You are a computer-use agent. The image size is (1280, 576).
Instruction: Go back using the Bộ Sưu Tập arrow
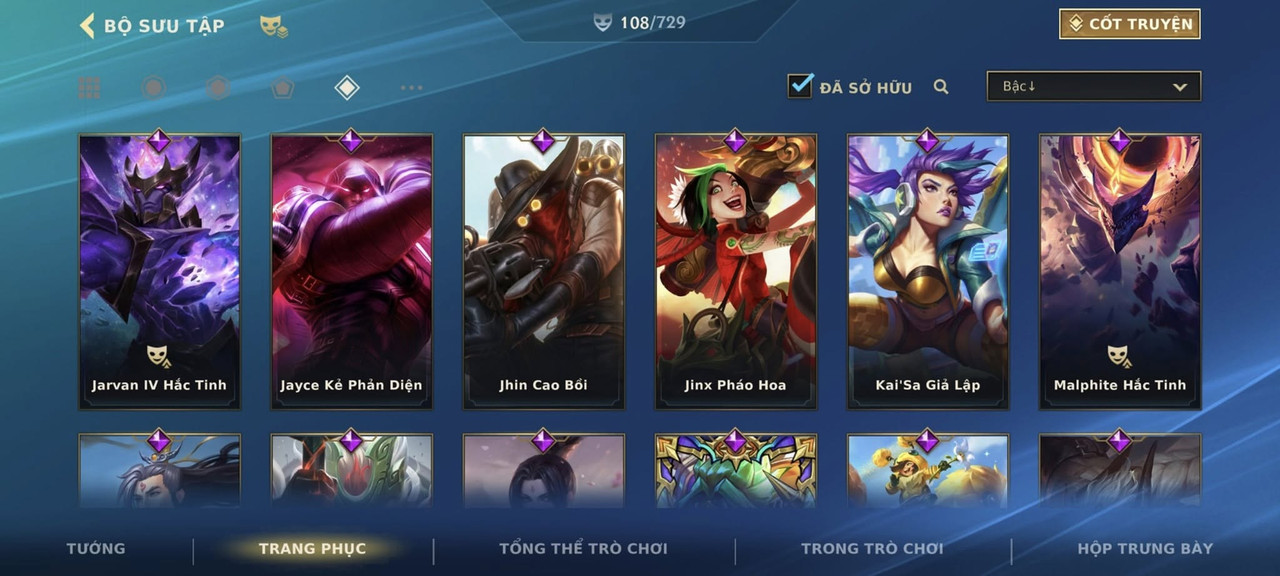(87, 25)
